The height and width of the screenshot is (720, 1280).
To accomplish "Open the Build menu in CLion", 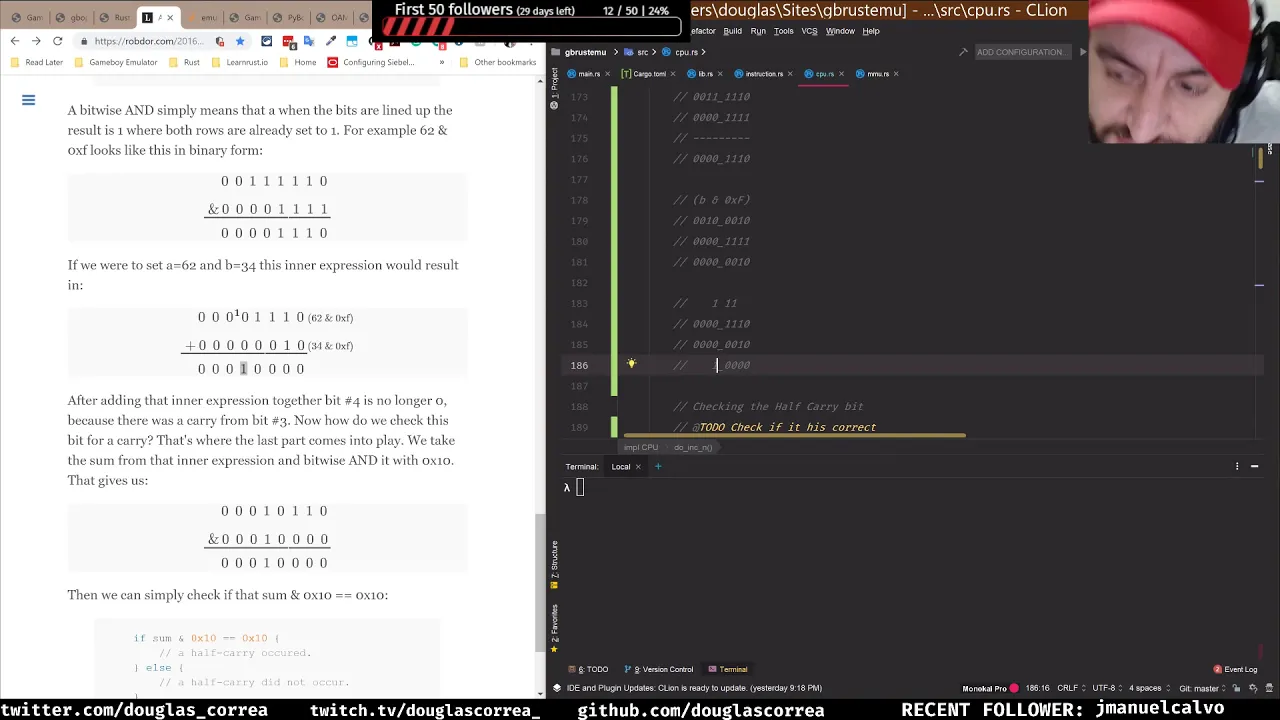I will click(x=732, y=31).
